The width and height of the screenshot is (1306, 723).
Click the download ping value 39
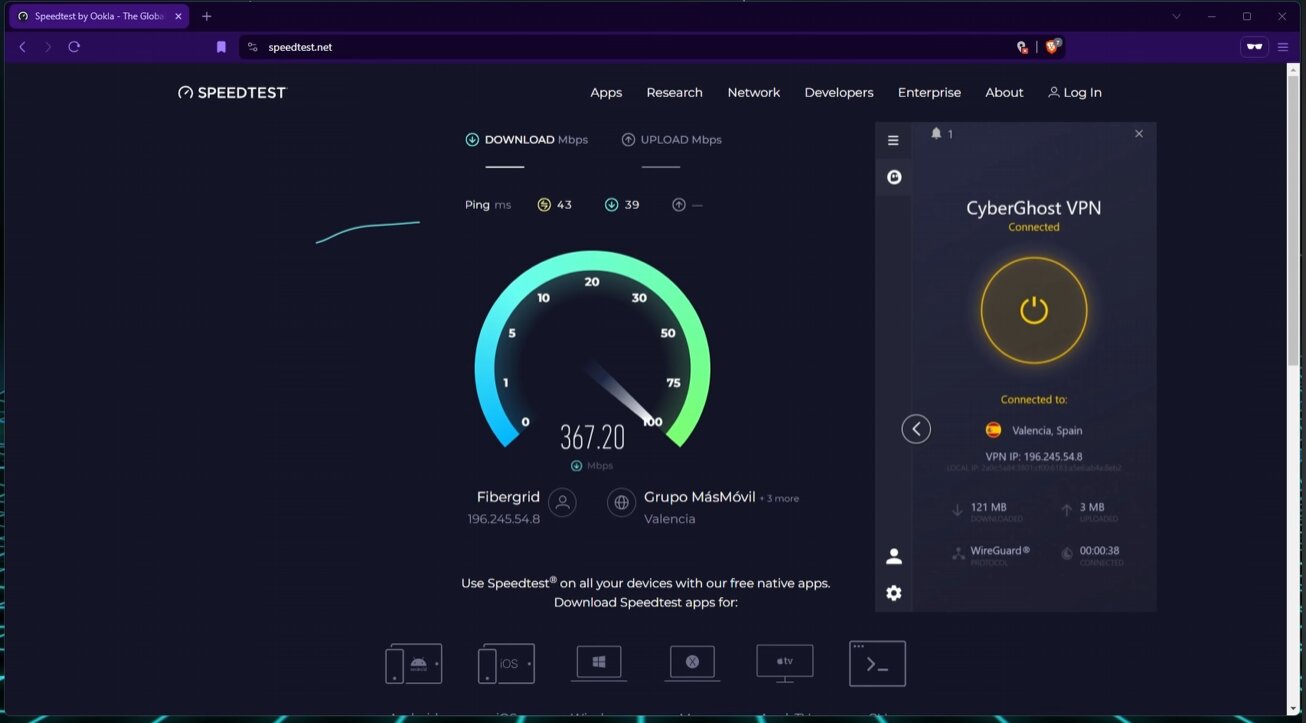tap(632, 205)
